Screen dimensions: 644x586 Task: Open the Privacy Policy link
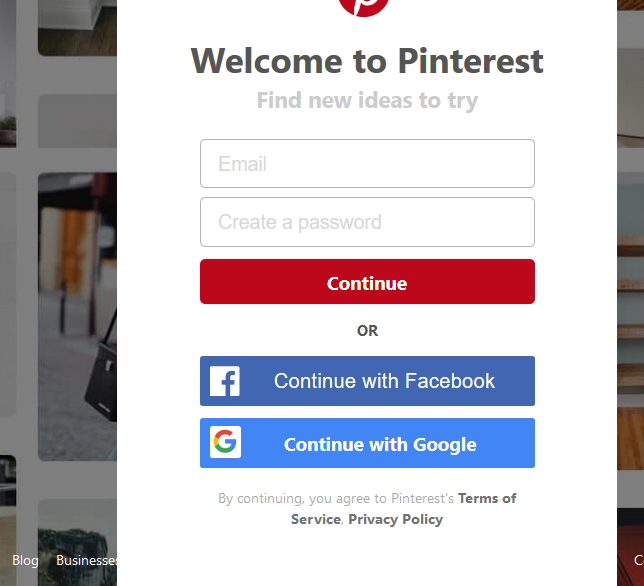pos(395,519)
